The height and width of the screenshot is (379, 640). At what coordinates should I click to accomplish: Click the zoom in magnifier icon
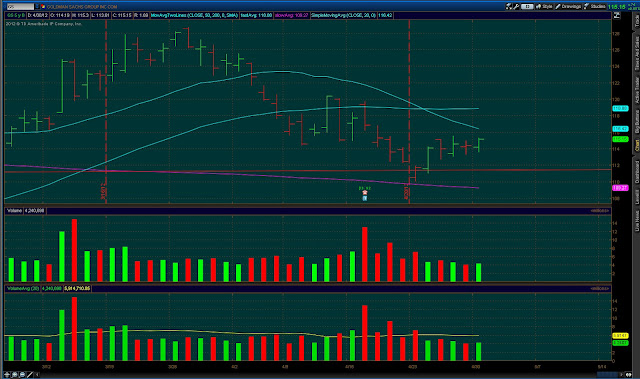pos(15,375)
